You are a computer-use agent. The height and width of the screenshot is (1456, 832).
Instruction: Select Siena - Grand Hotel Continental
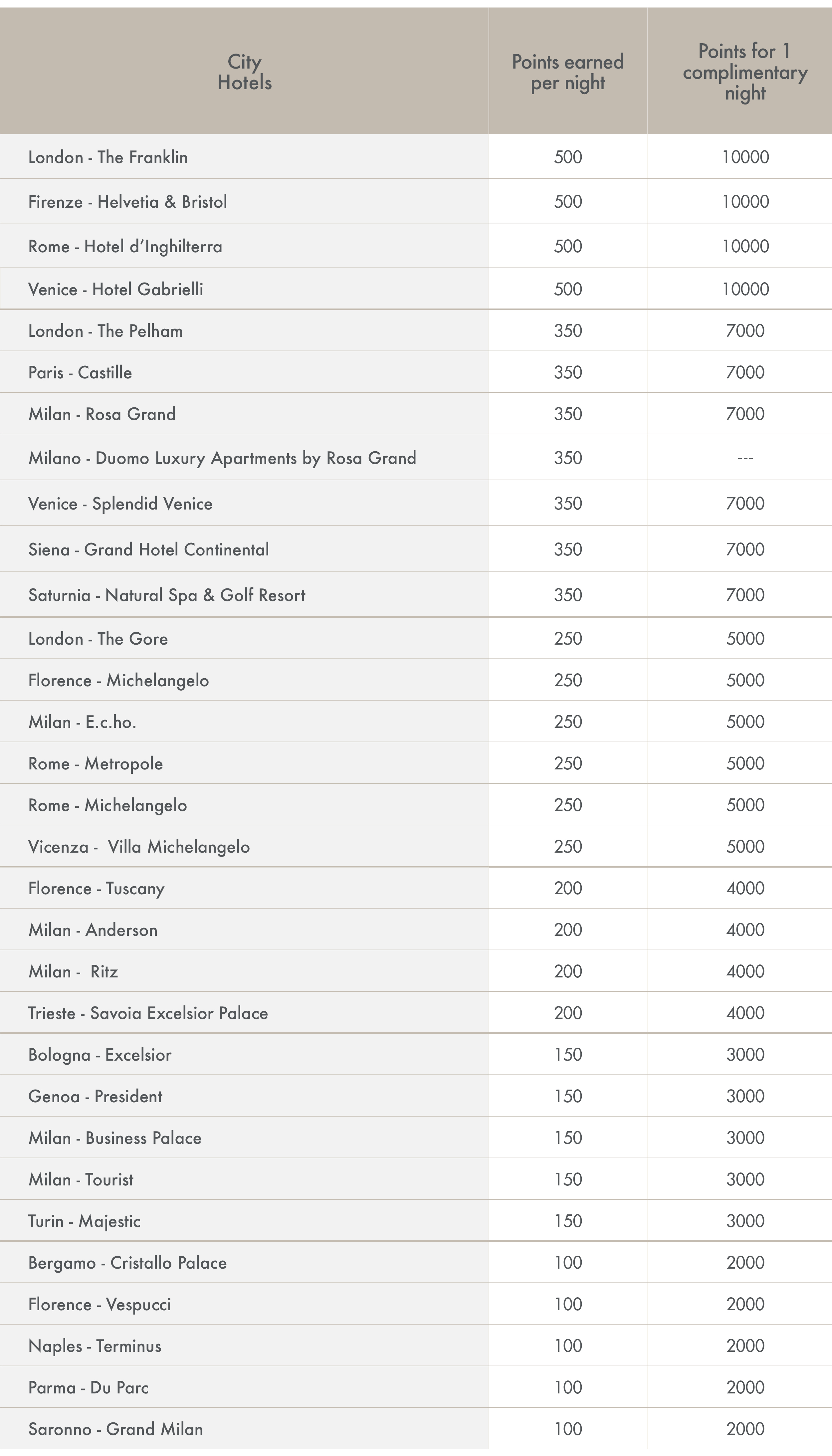[x=148, y=550]
